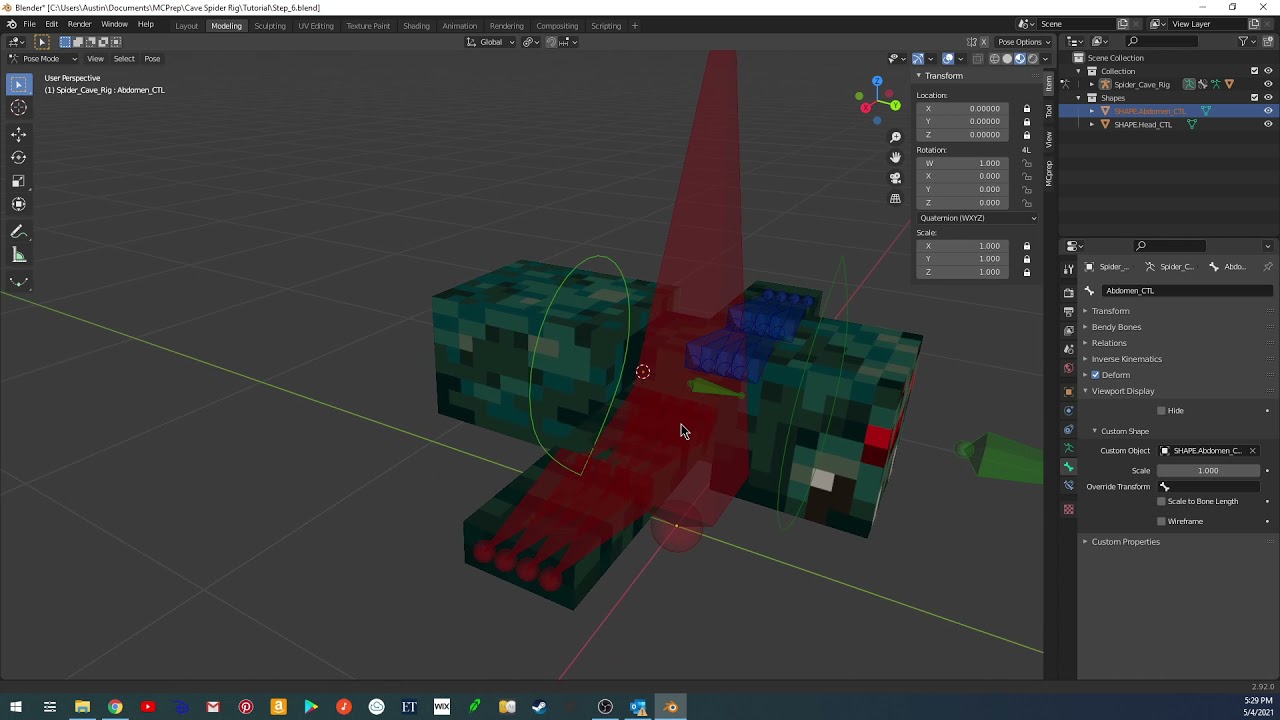Toggle the camera view icon
This screenshot has width=1280, height=720.
click(895, 178)
